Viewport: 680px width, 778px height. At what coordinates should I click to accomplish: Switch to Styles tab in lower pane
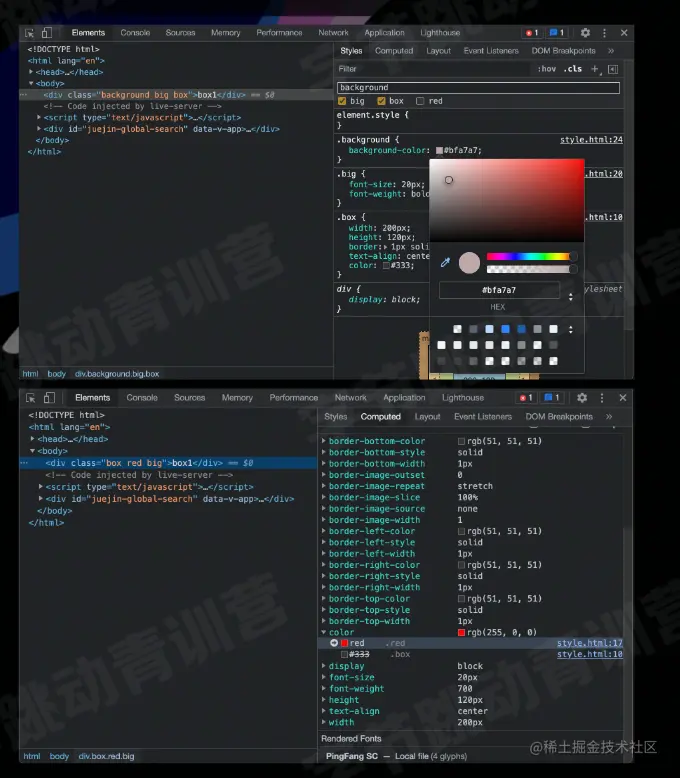click(336, 417)
